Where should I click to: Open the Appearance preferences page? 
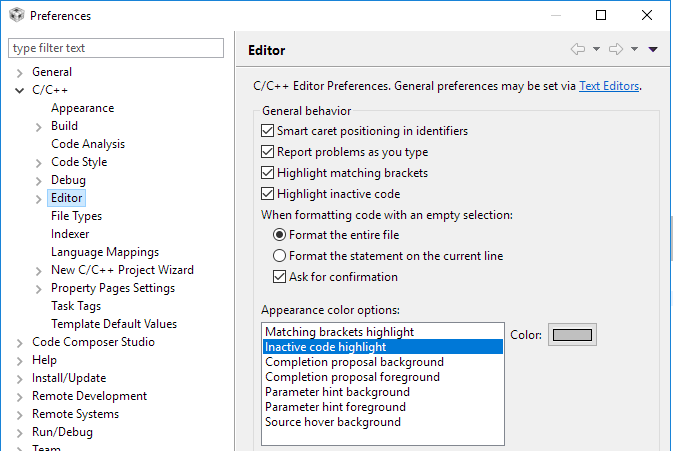[x=82, y=108]
